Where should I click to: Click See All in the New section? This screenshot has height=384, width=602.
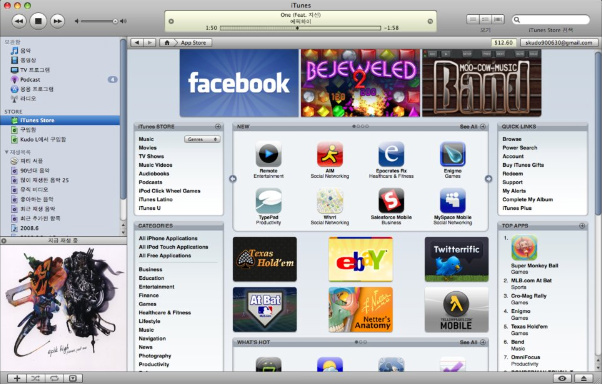pos(468,126)
